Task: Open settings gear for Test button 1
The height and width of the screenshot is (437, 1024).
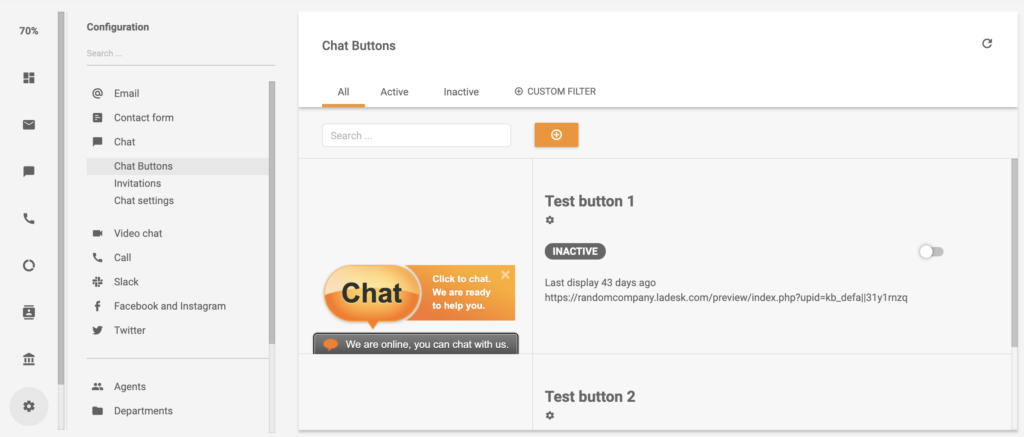Action: pyautogui.click(x=550, y=220)
